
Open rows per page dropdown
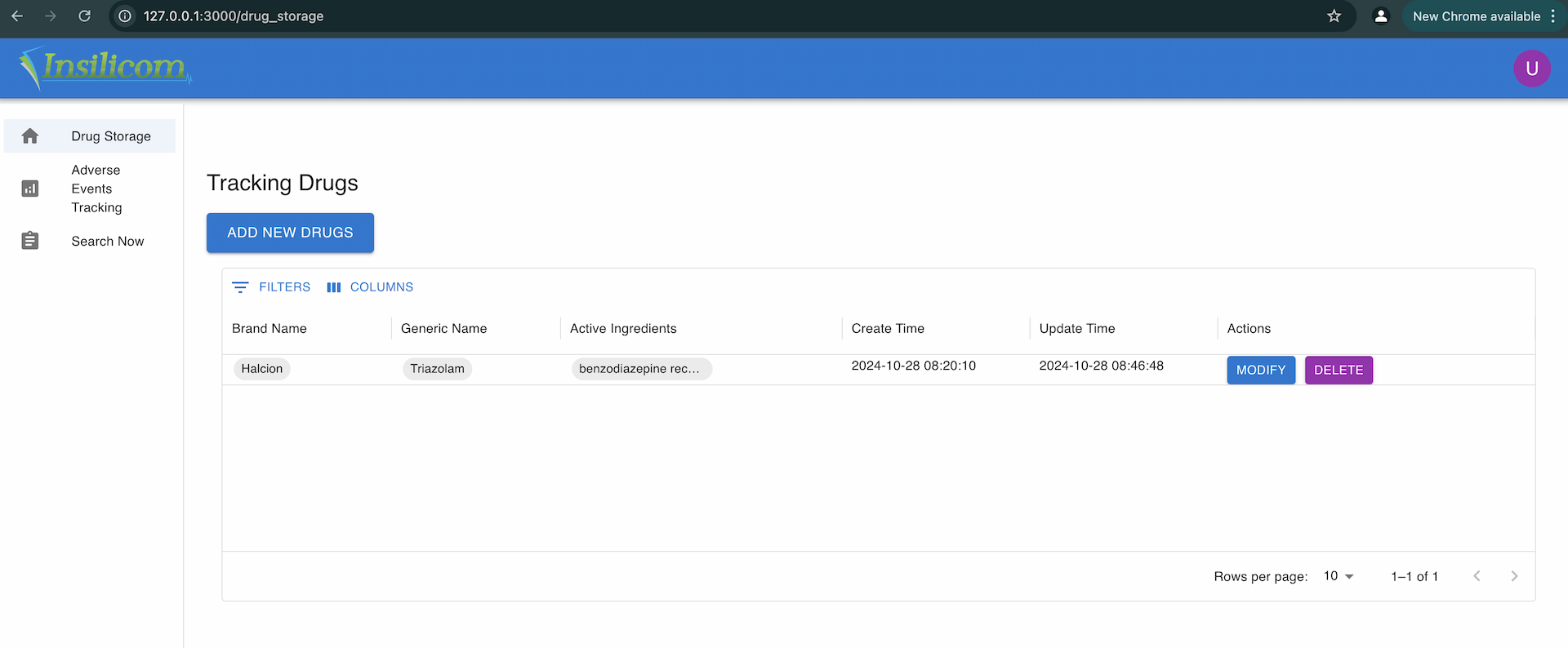1339,576
